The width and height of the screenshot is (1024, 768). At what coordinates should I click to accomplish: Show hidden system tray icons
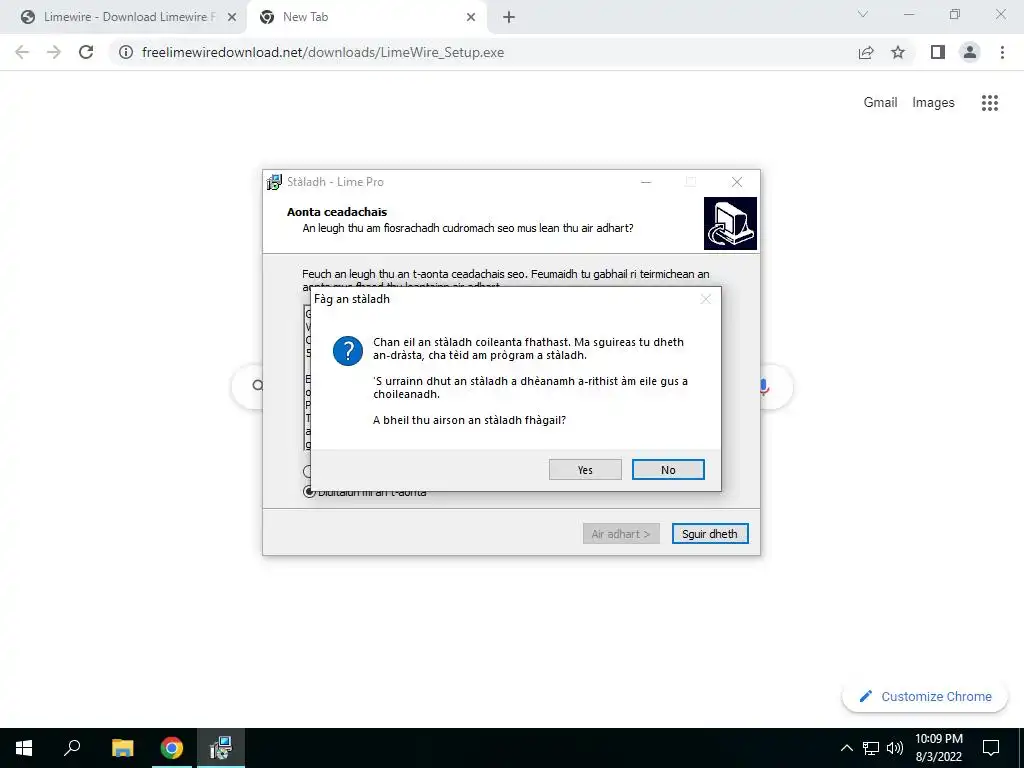click(846, 748)
